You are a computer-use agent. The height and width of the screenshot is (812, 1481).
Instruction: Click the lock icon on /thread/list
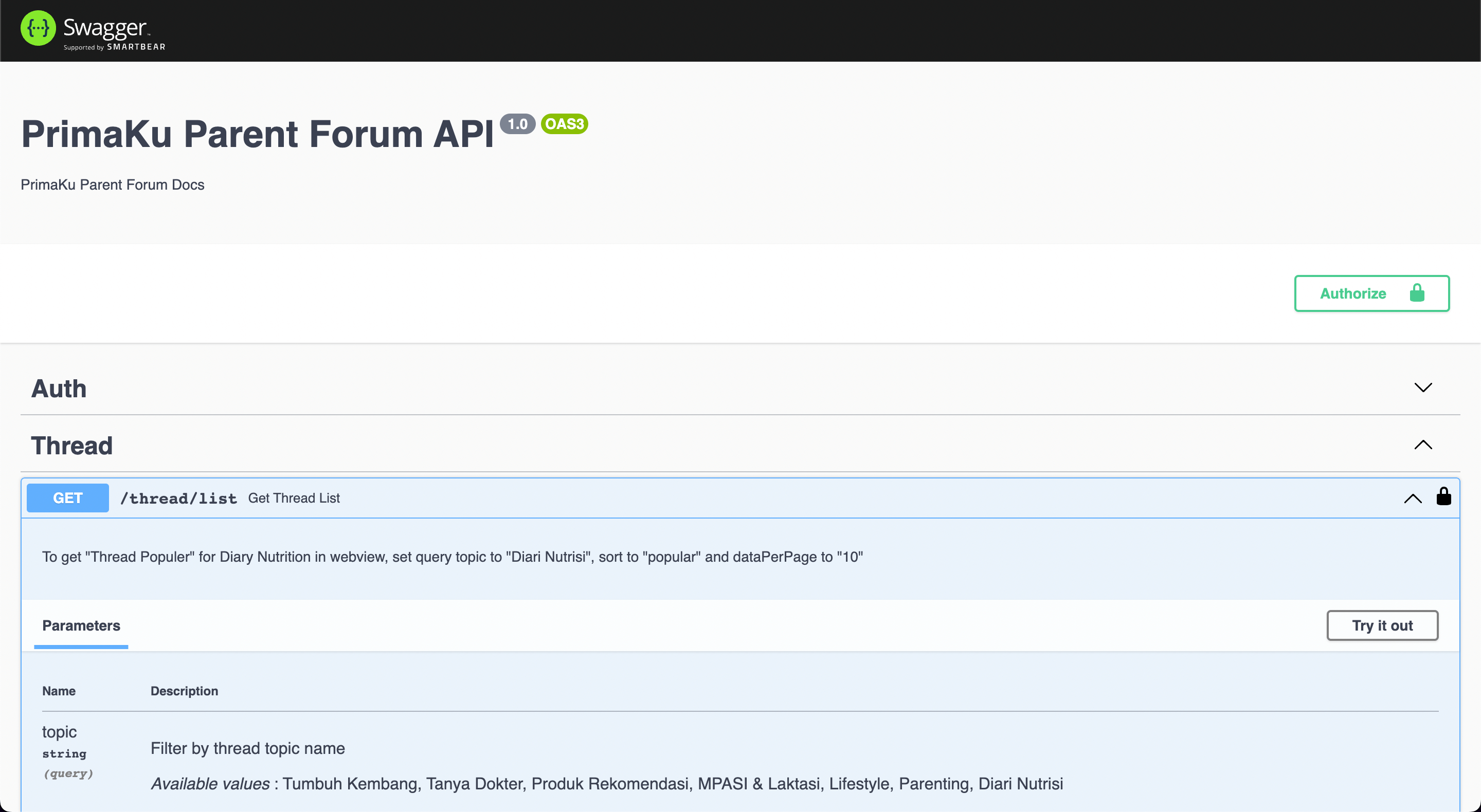(1443, 496)
